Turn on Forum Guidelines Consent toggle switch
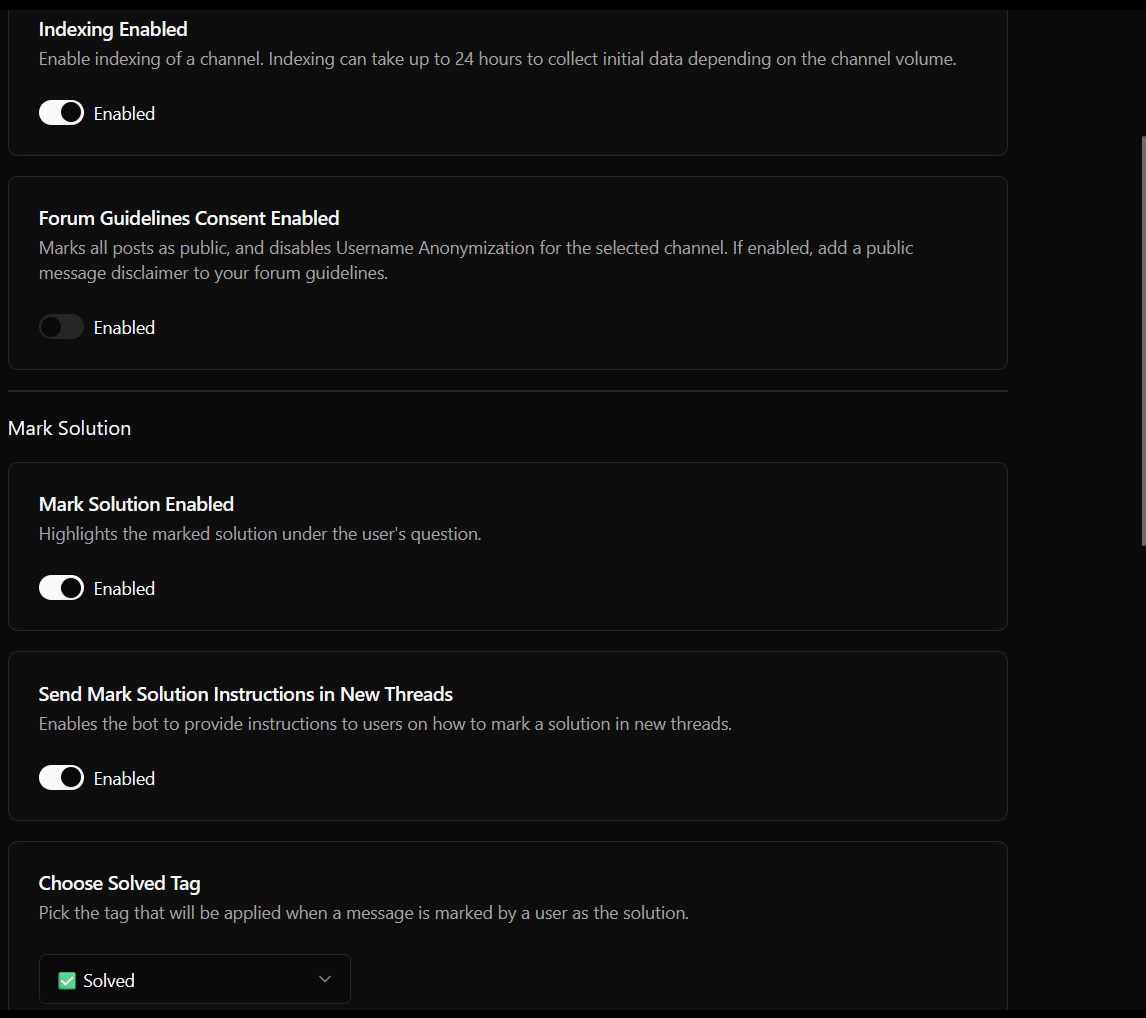The image size is (1146, 1018). [61, 327]
